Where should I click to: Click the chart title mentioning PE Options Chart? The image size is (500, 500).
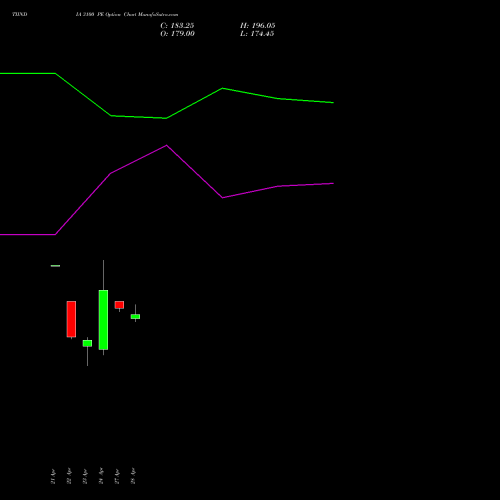click(127, 15)
